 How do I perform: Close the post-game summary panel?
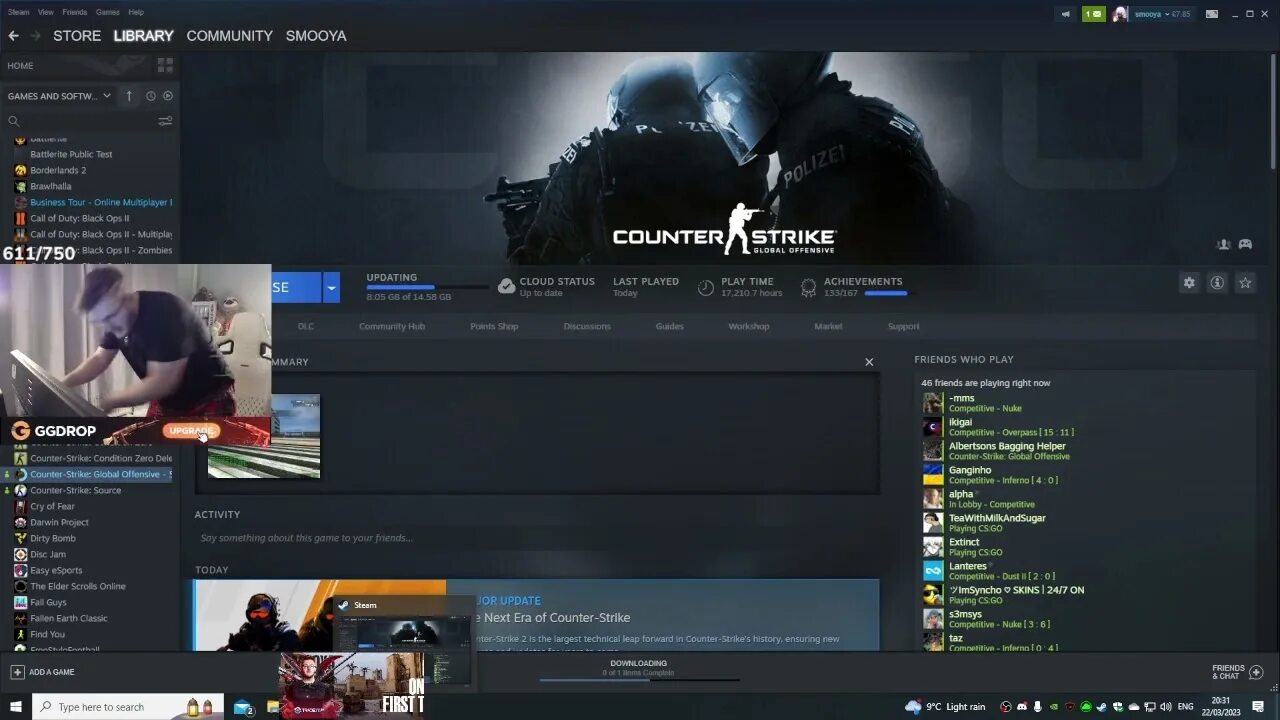[x=869, y=362]
